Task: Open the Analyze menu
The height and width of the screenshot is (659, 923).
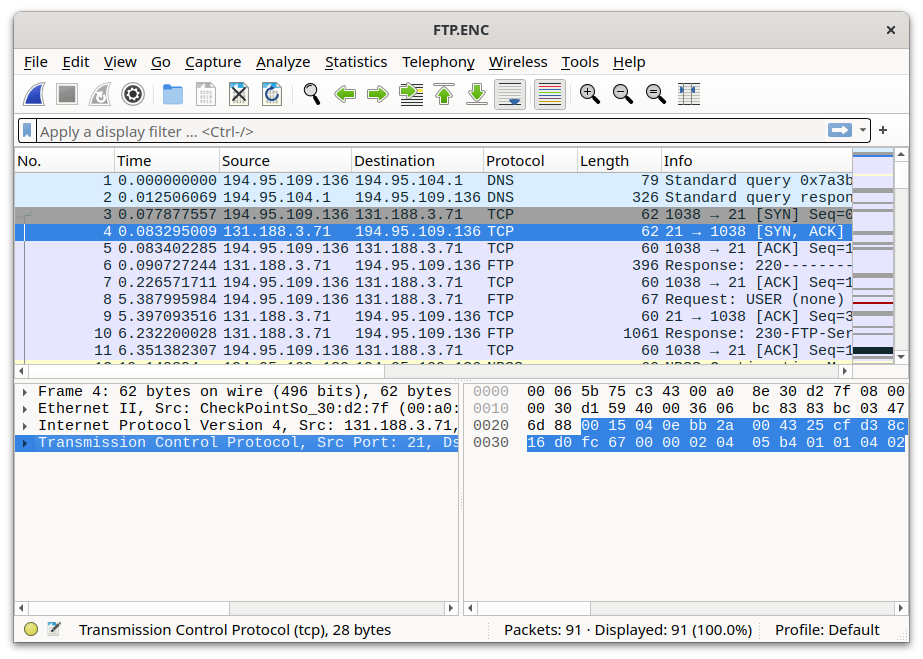Action: coord(283,62)
